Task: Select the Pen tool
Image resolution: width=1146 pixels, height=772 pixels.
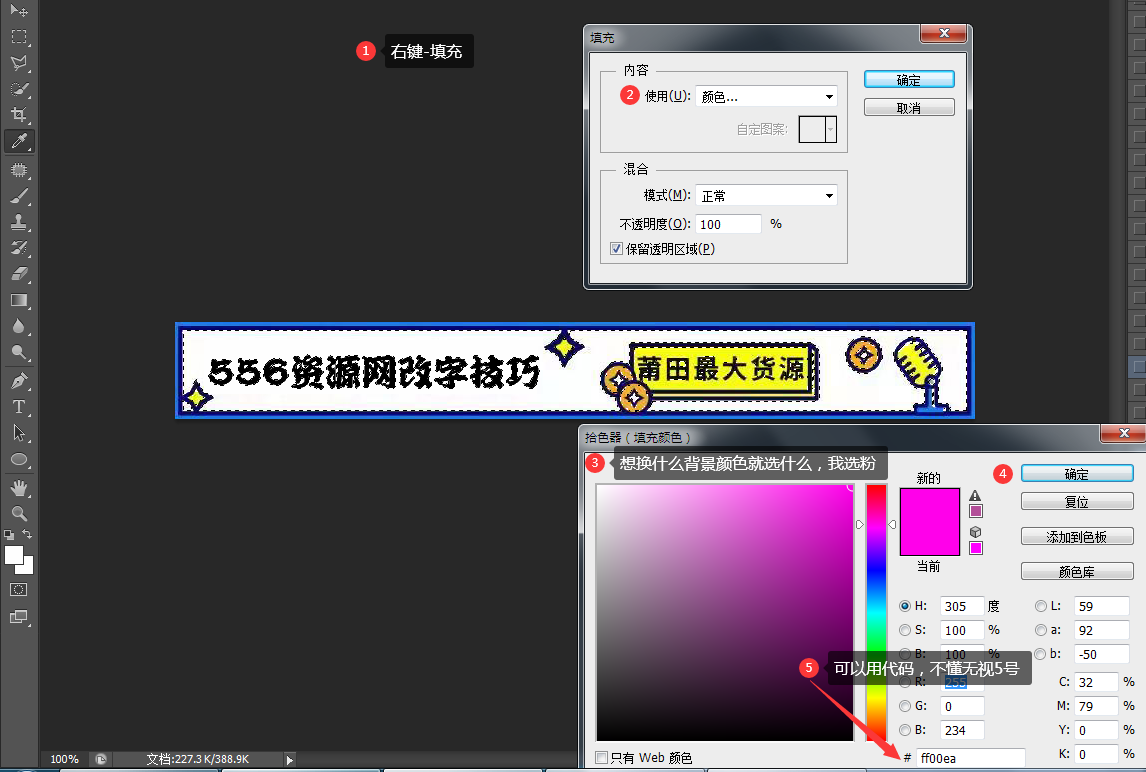Action: 19,381
